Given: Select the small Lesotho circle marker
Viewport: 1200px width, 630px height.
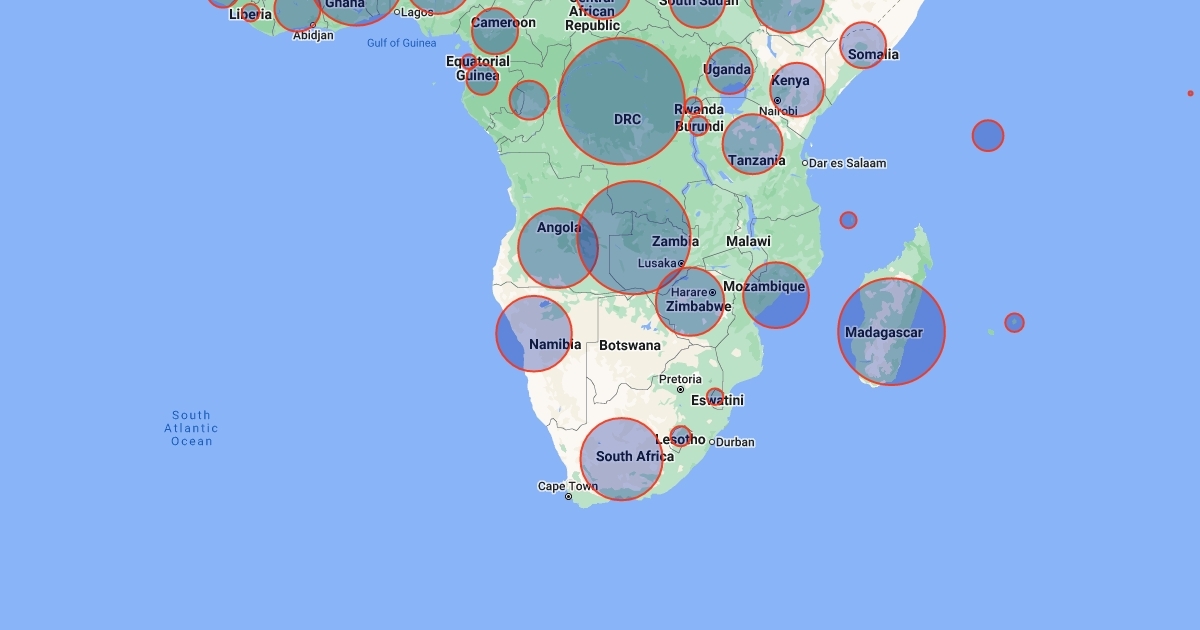Looking at the screenshot, I should tap(680, 437).
